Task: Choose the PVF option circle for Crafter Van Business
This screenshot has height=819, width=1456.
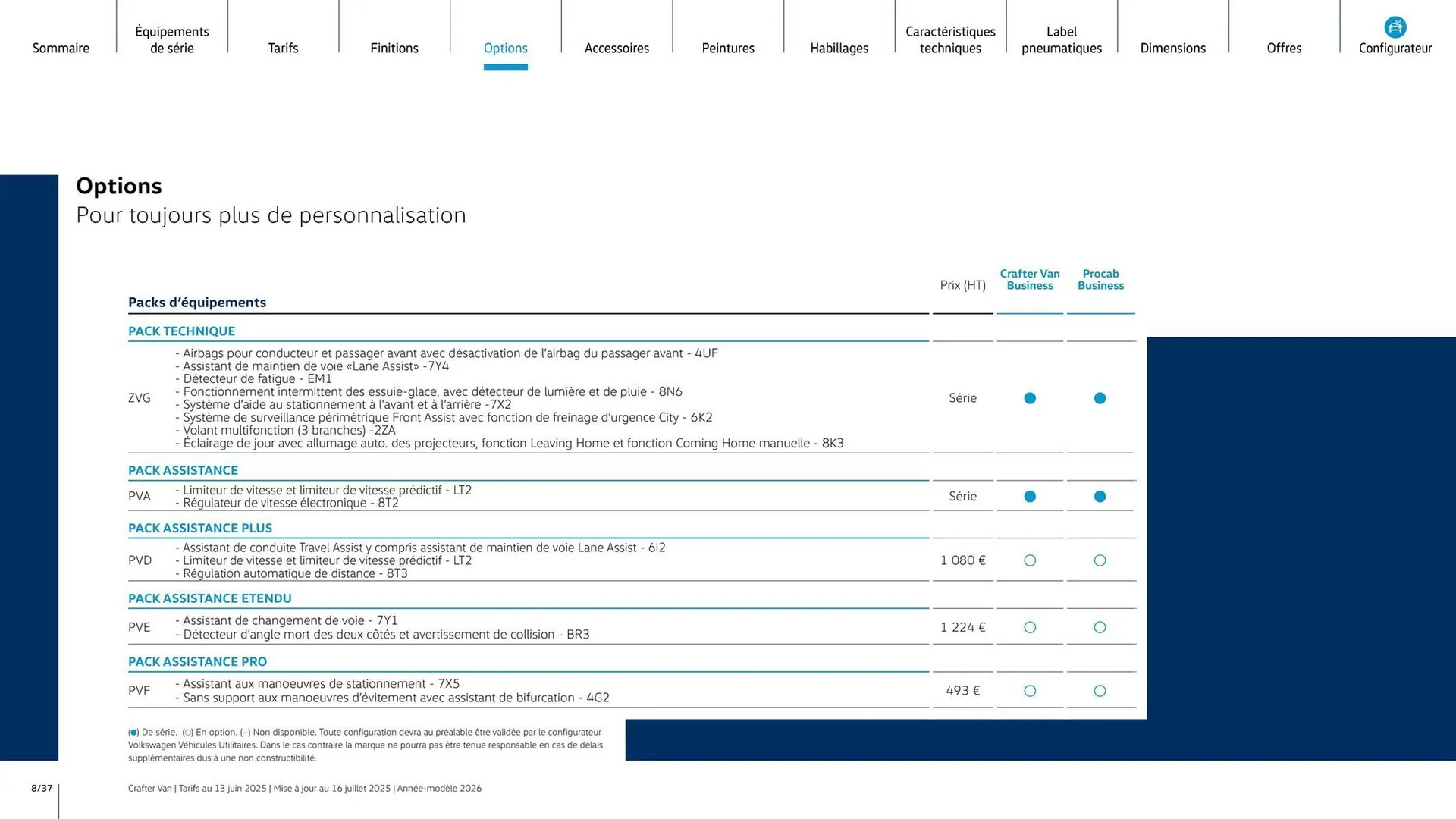Action: [1030, 691]
